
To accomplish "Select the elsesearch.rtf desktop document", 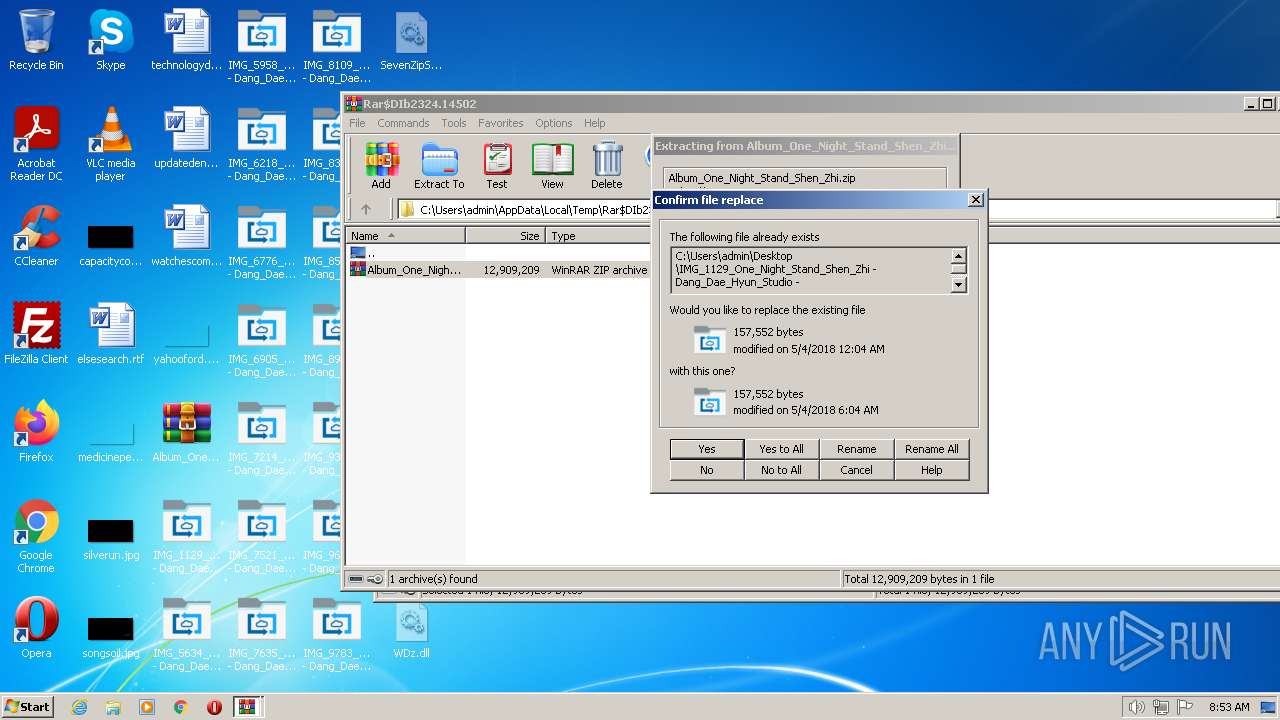I will (110, 335).
